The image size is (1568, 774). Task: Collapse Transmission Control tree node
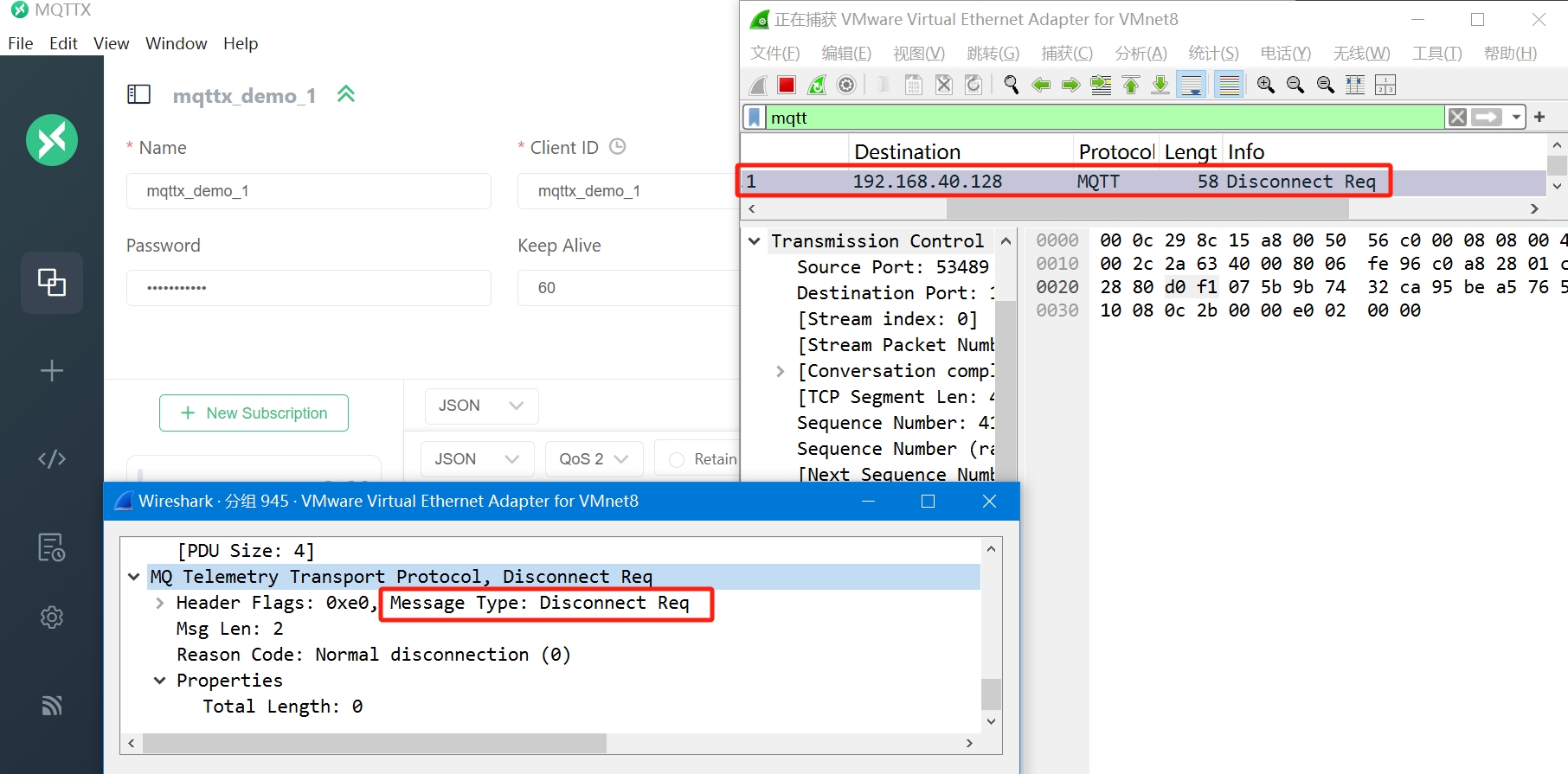tap(755, 241)
